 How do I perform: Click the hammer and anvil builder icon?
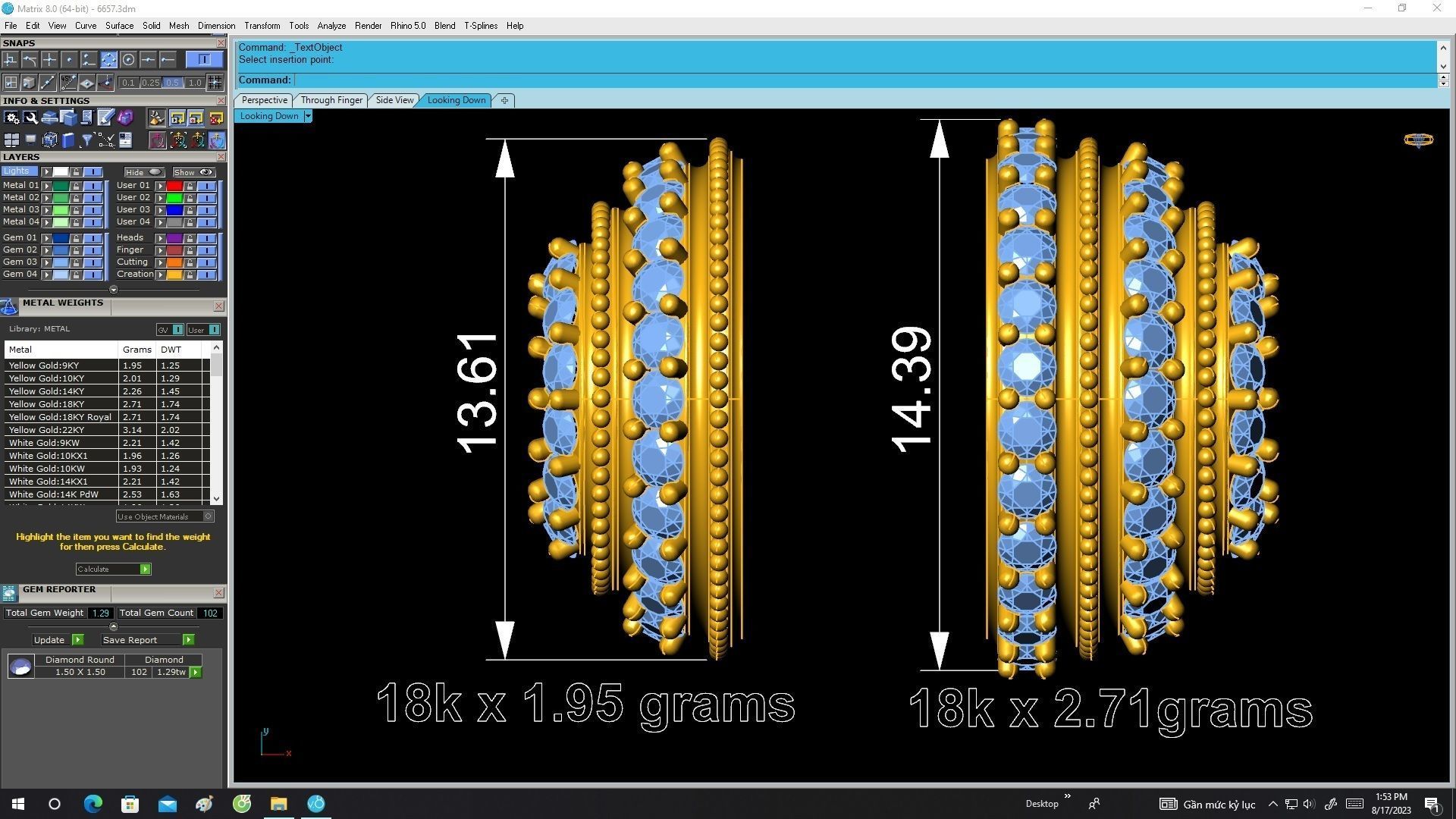click(156, 118)
